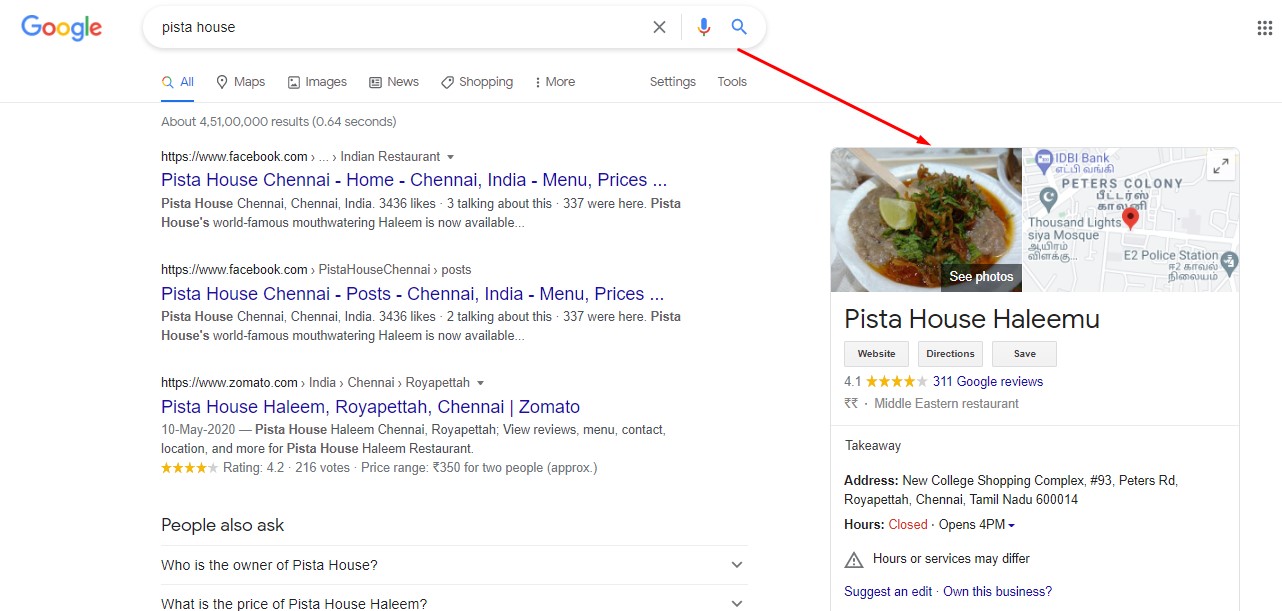Open dropdown arrow next to zomato.com result

click(481, 383)
